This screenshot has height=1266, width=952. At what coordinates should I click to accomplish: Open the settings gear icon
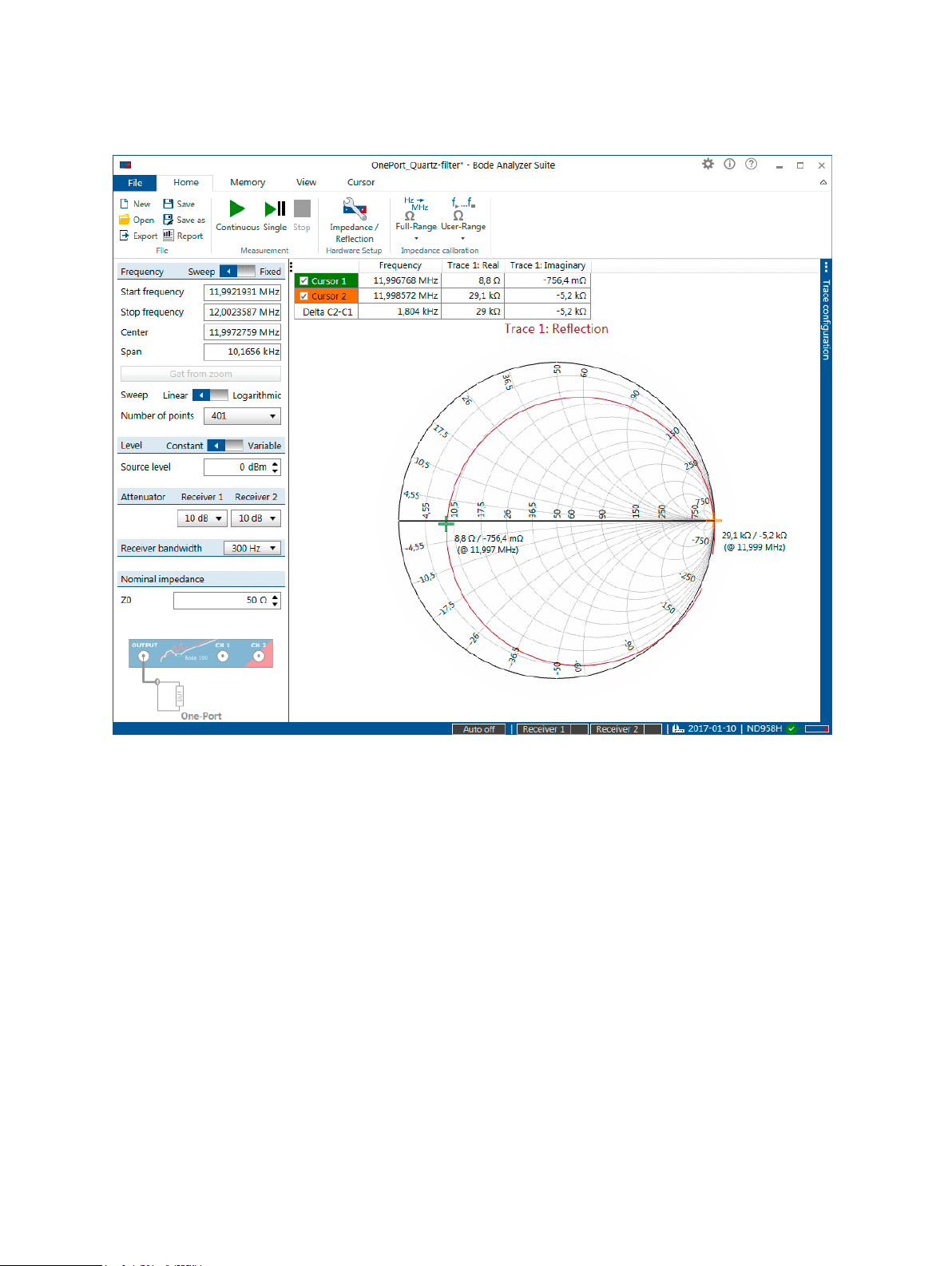(708, 164)
